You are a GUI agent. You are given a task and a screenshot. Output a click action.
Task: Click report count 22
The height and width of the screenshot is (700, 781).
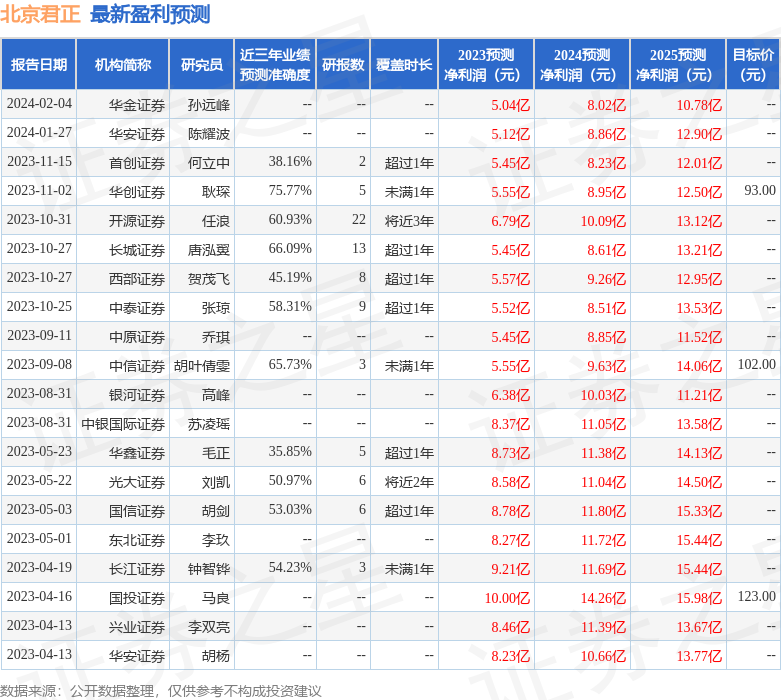click(x=359, y=219)
